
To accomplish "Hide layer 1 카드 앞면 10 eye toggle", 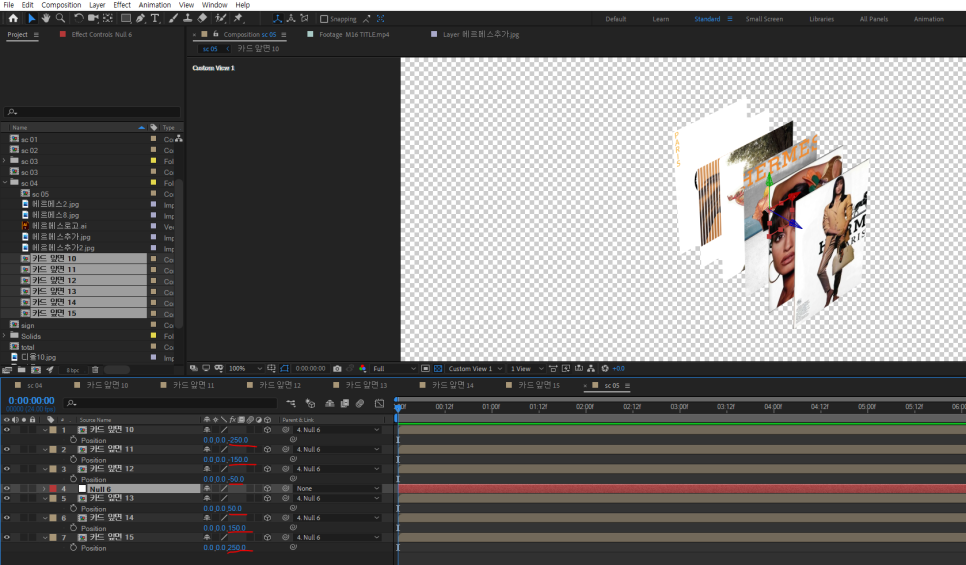I will pos(7,429).
